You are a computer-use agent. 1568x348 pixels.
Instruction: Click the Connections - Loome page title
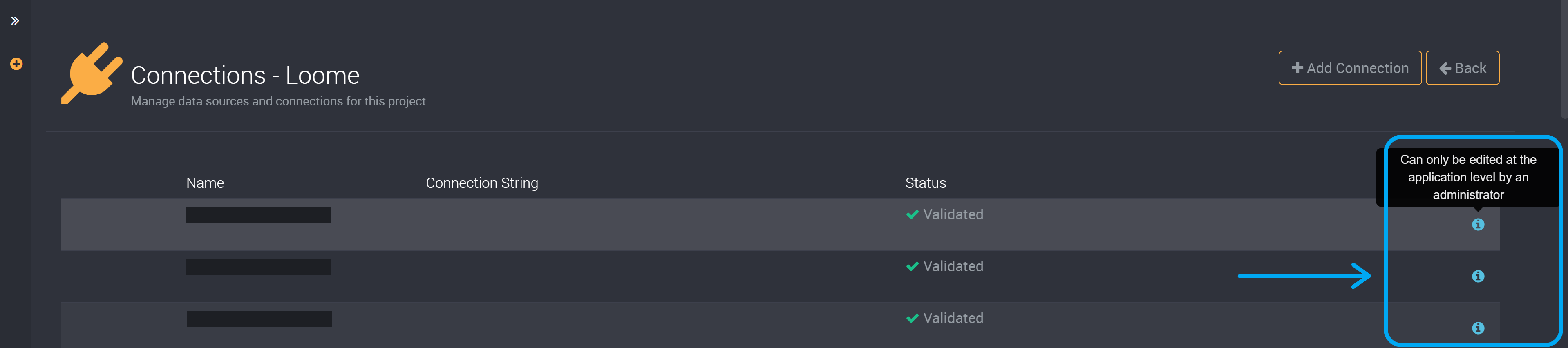[x=245, y=76]
